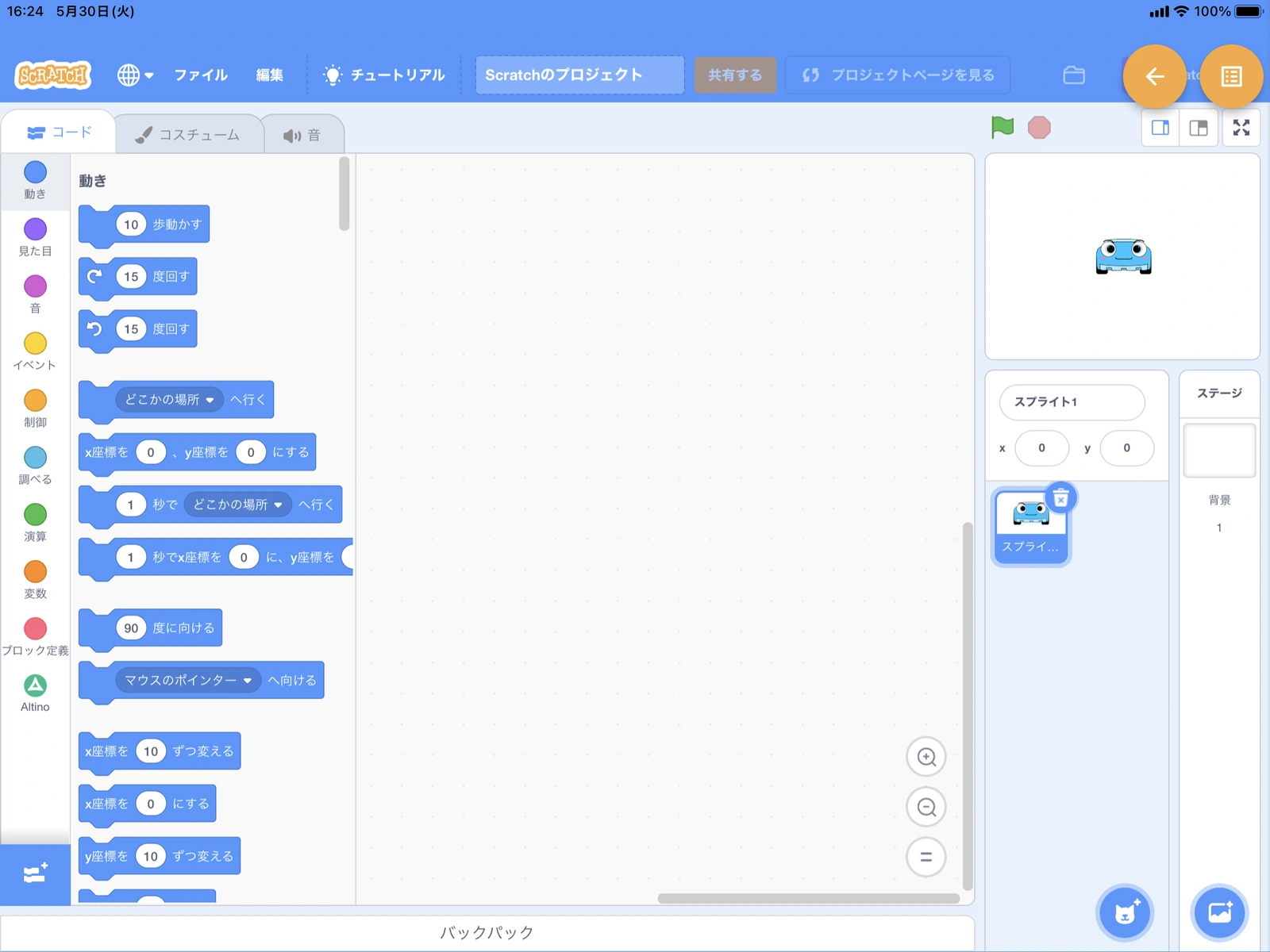Select the 見た目 block category
1270x952 pixels.
point(35,238)
